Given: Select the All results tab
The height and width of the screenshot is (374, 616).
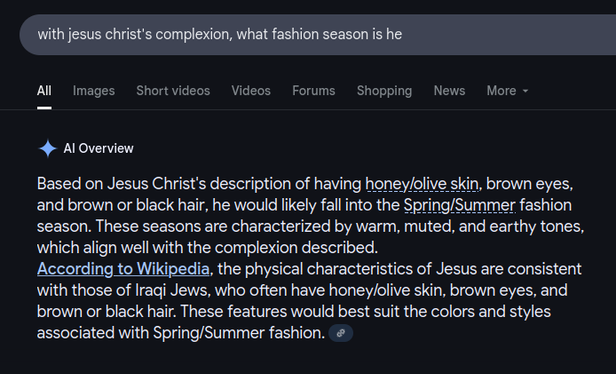Looking at the screenshot, I should coord(44,91).
